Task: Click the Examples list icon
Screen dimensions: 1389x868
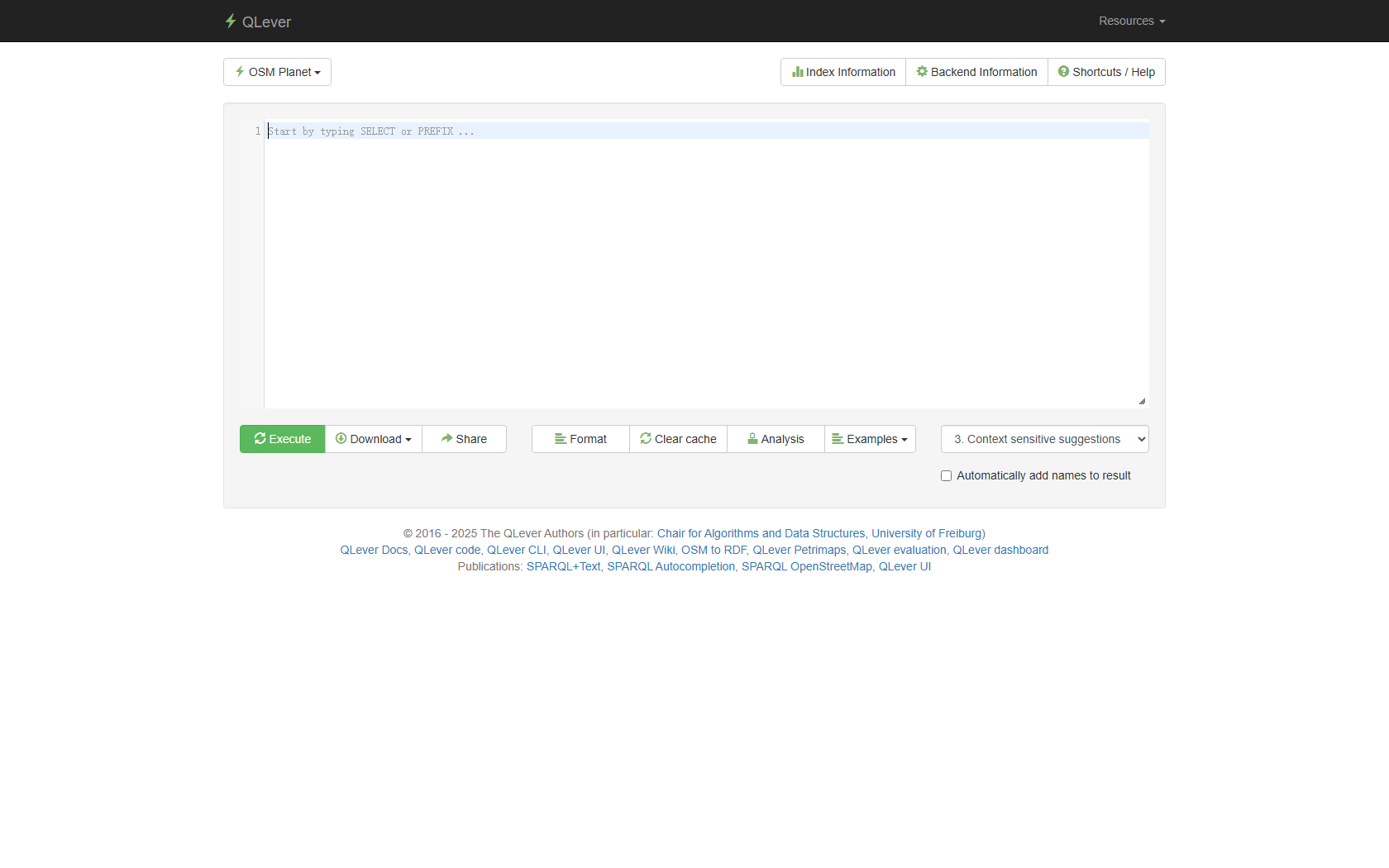Action: click(x=838, y=438)
